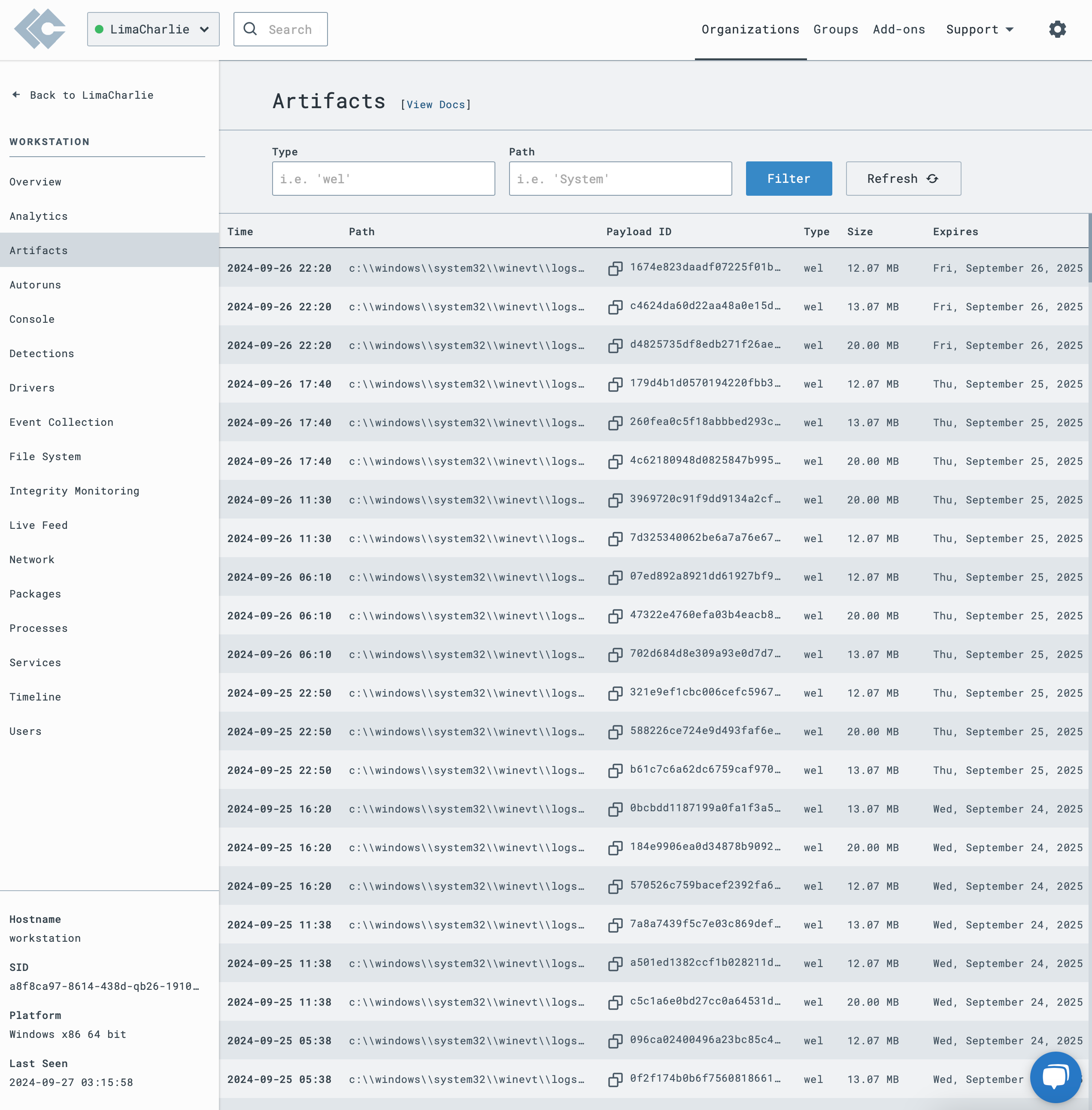Click the Expires column header
Viewport: 1092px width, 1110px height.
(x=955, y=232)
